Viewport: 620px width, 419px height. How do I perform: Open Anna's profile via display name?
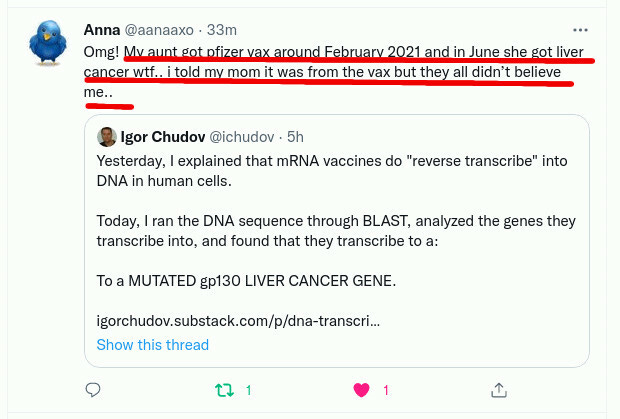pos(102,30)
